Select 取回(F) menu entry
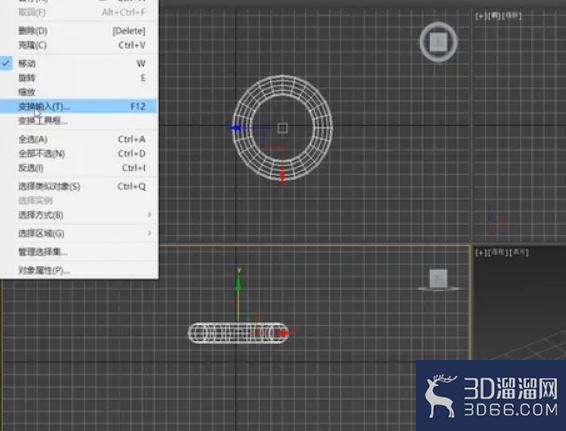 [x=78, y=13]
